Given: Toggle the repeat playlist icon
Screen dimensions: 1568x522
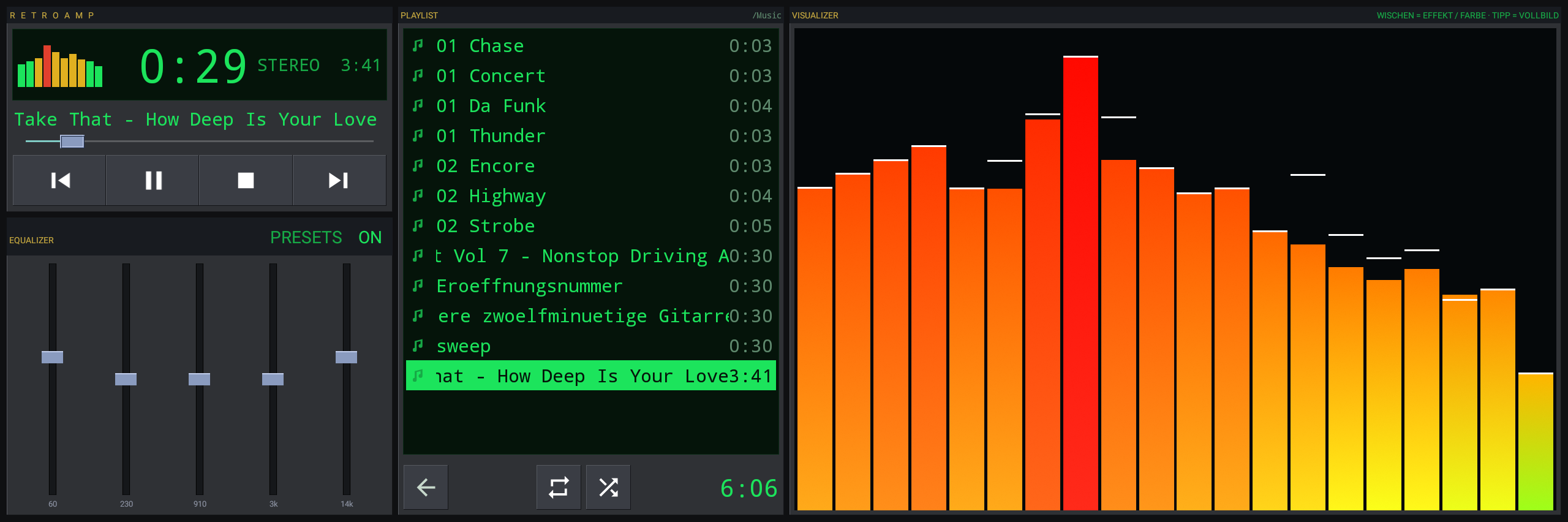Looking at the screenshot, I should coord(559,487).
